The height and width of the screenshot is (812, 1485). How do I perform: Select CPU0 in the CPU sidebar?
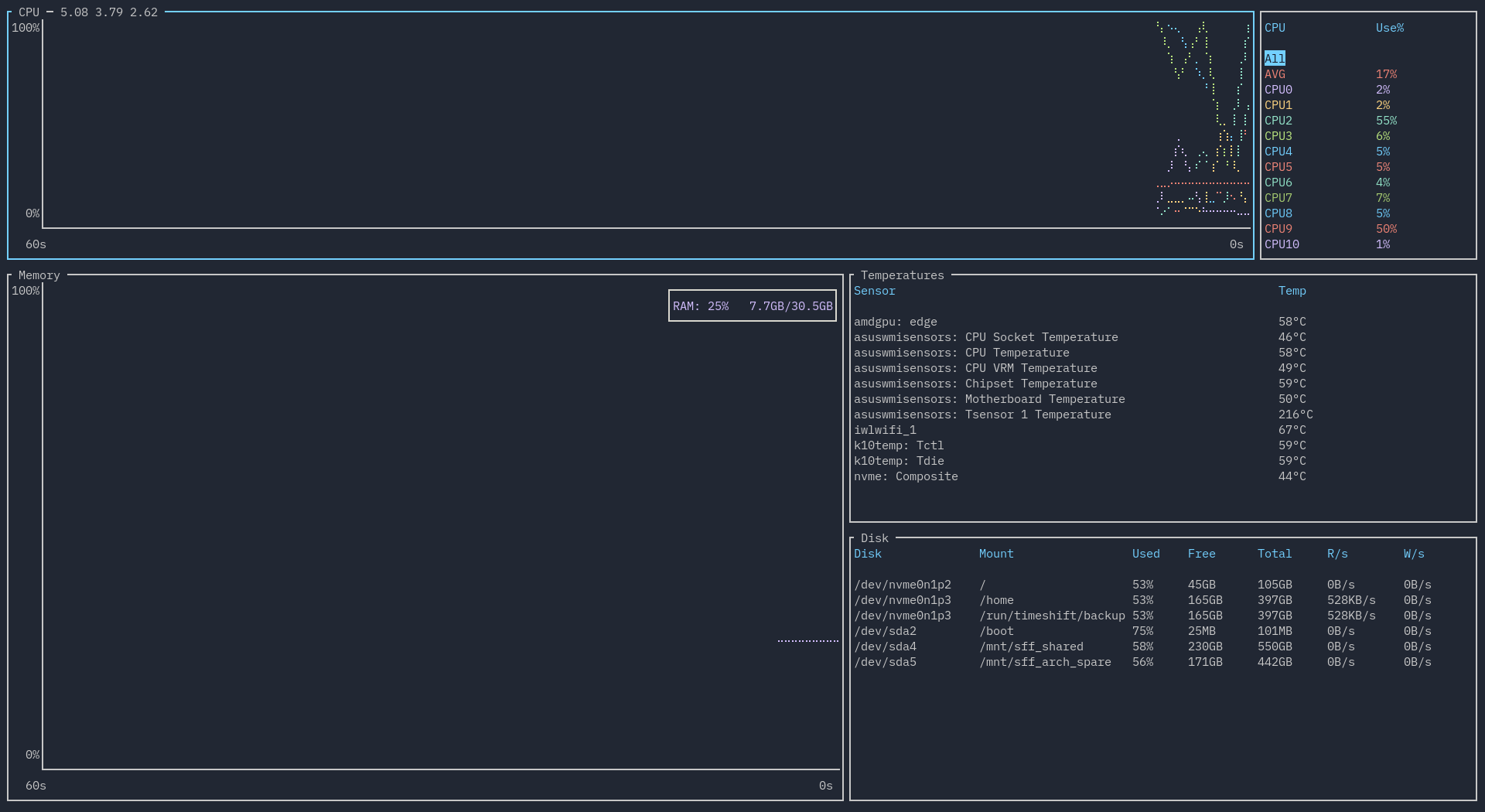pyautogui.click(x=1278, y=90)
